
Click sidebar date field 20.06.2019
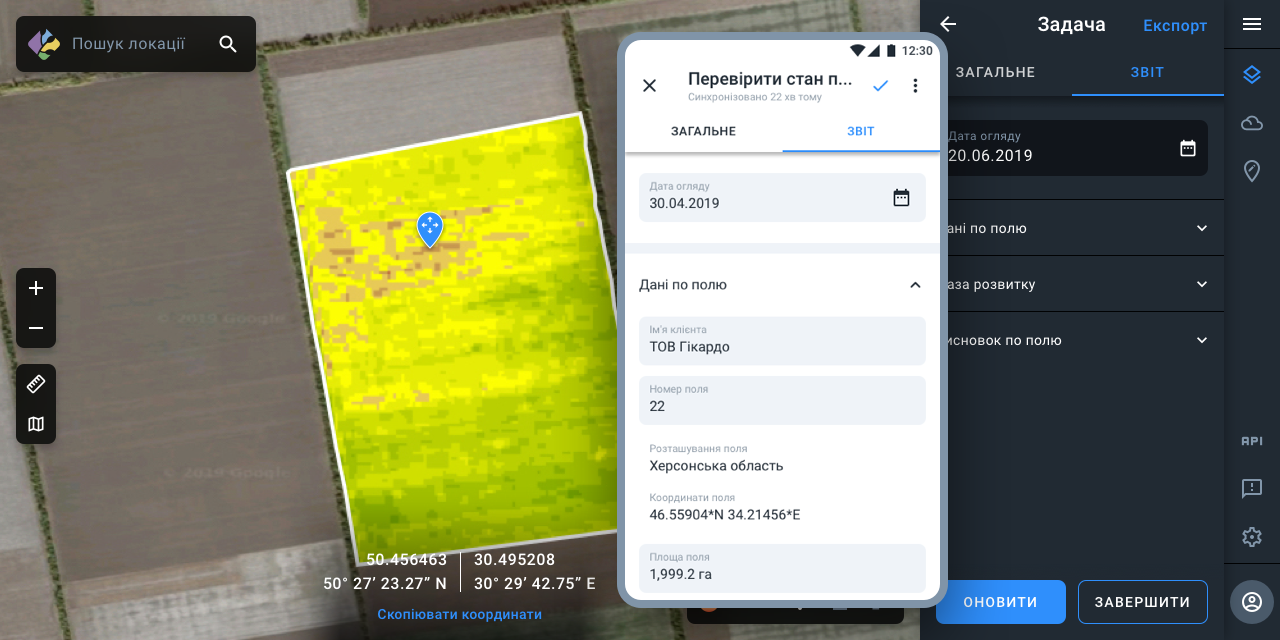click(x=1076, y=148)
